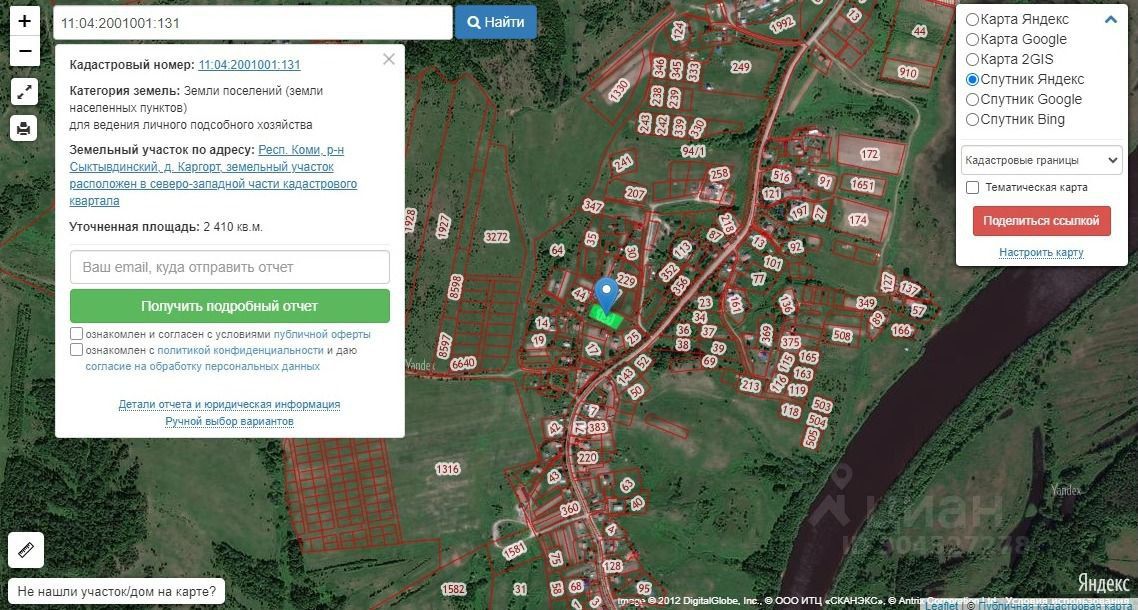This screenshot has height=610, width=1138.
Task: Open согласие на обработку персональных данных link
Action: pos(202,367)
